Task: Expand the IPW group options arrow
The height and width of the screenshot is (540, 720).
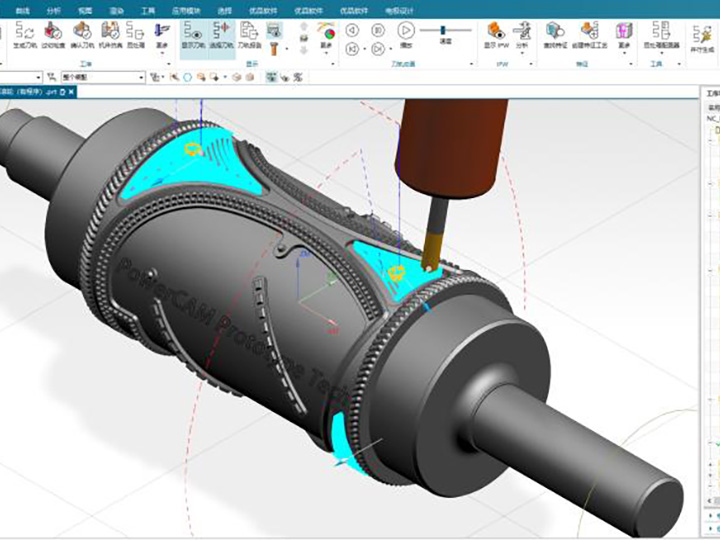Action: coord(532,64)
